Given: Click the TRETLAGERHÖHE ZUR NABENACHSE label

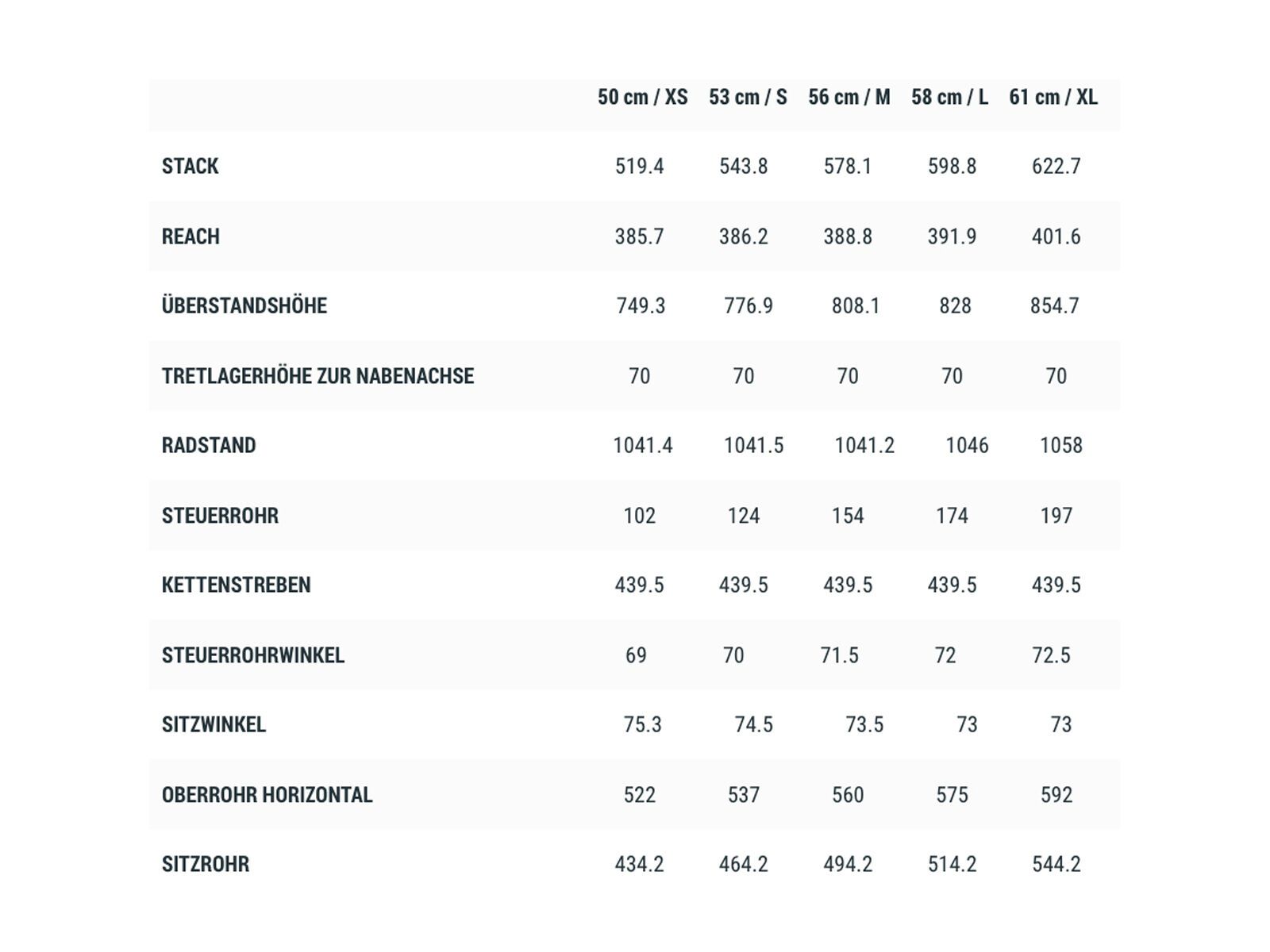Looking at the screenshot, I should 317,376.
